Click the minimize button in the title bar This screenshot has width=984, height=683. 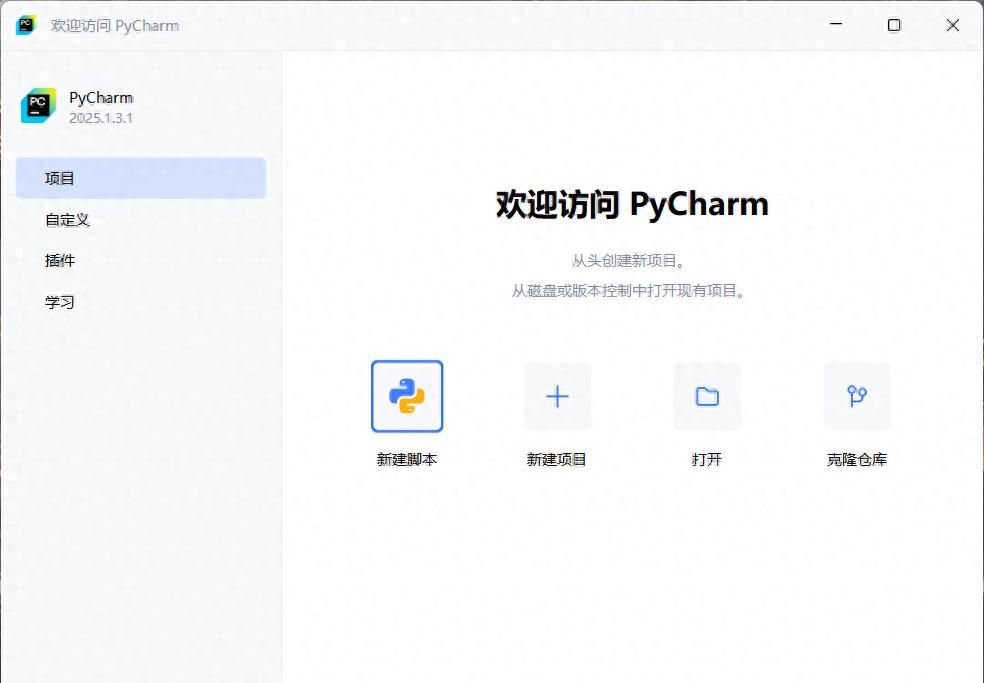[836, 25]
